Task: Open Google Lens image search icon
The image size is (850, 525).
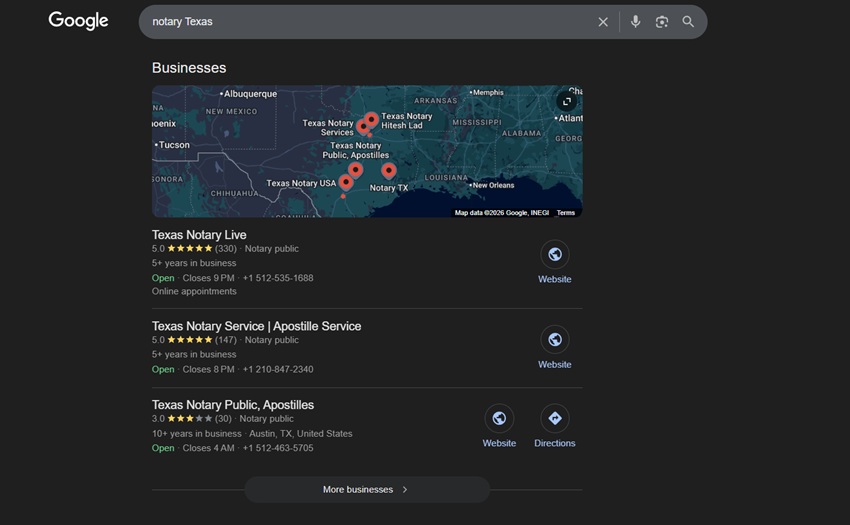Action: pos(661,22)
